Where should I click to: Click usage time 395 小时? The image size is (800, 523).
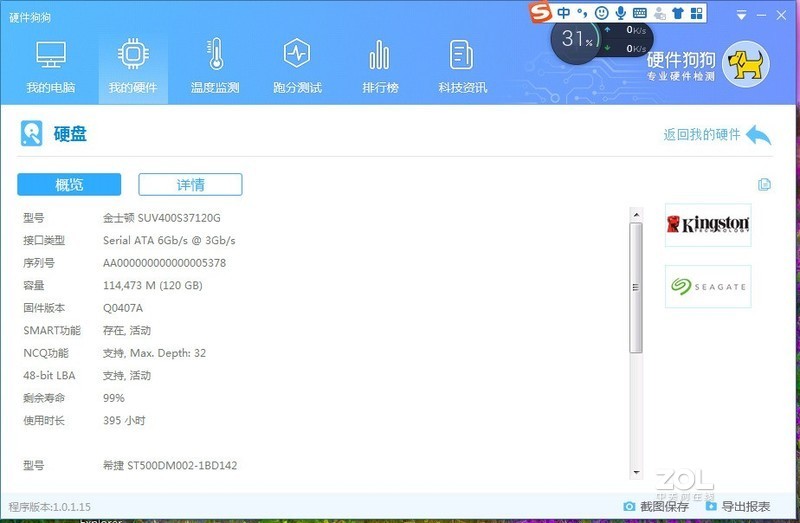click(x=124, y=420)
